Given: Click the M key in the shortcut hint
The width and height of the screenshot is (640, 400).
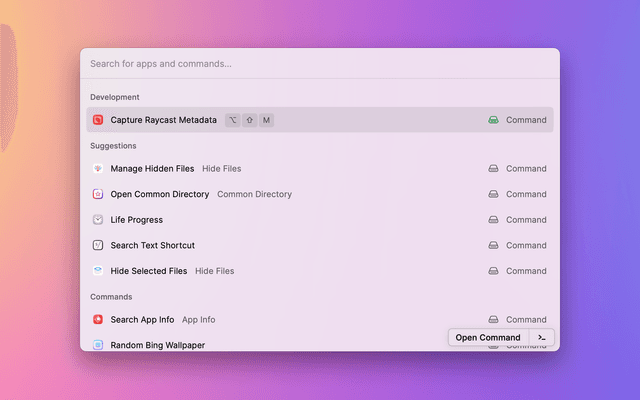Looking at the screenshot, I should pyautogui.click(x=266, y=120).
